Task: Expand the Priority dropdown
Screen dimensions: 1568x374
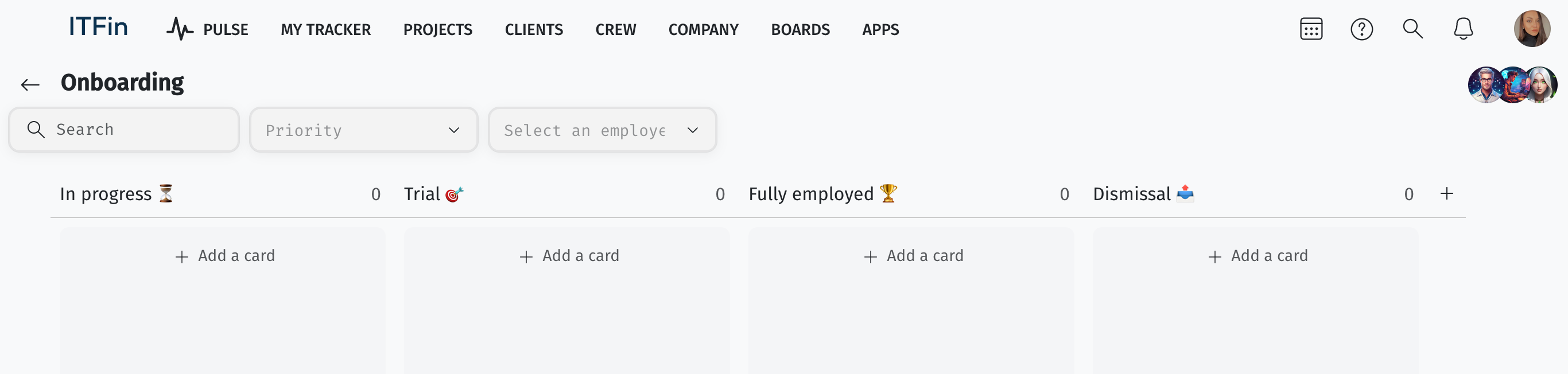Action: [x=363, y=130]
